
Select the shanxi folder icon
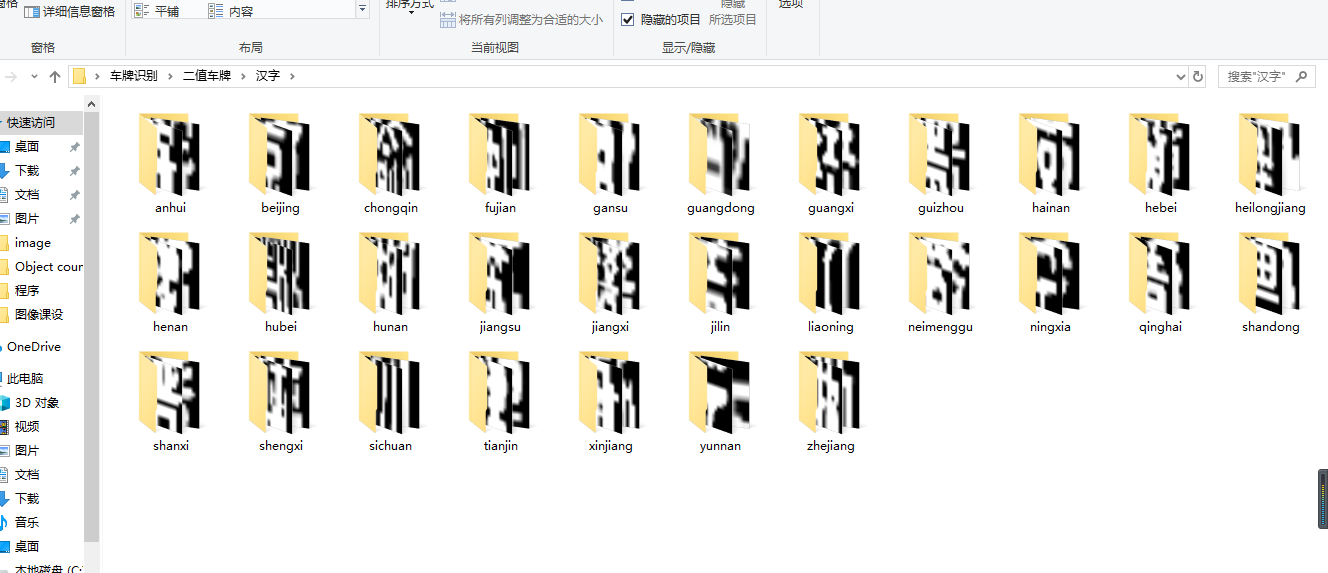[170, 393]
